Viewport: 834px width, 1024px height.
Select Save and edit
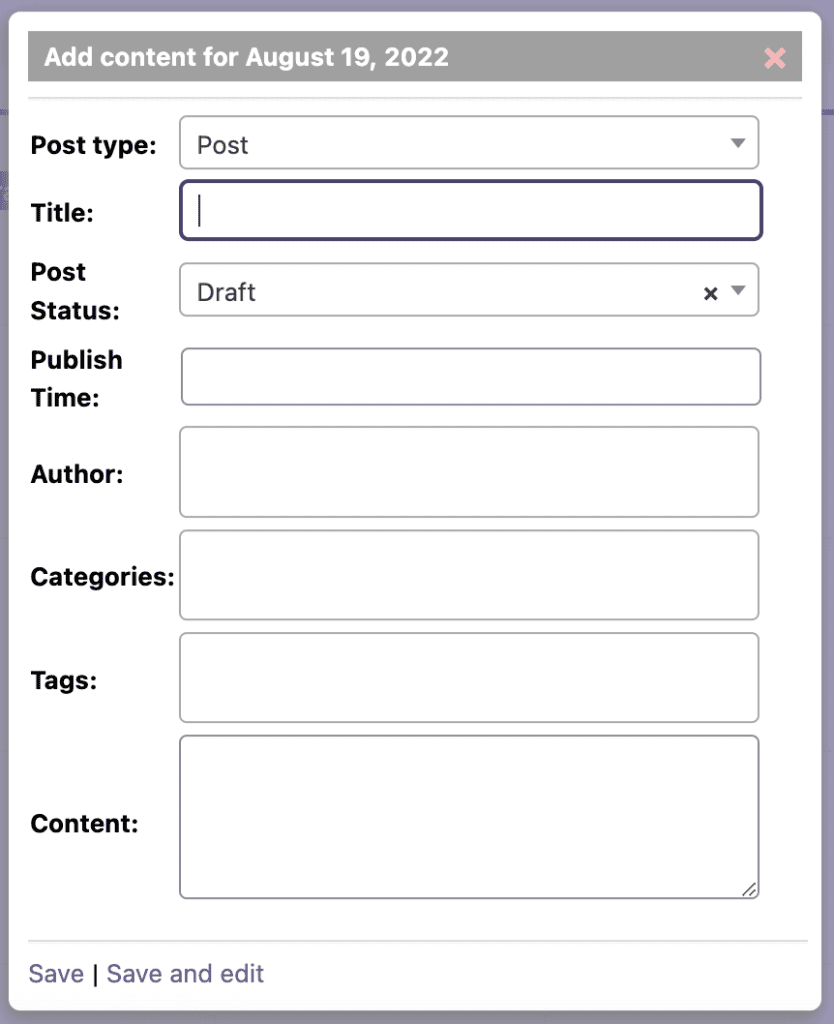point(185,973)
